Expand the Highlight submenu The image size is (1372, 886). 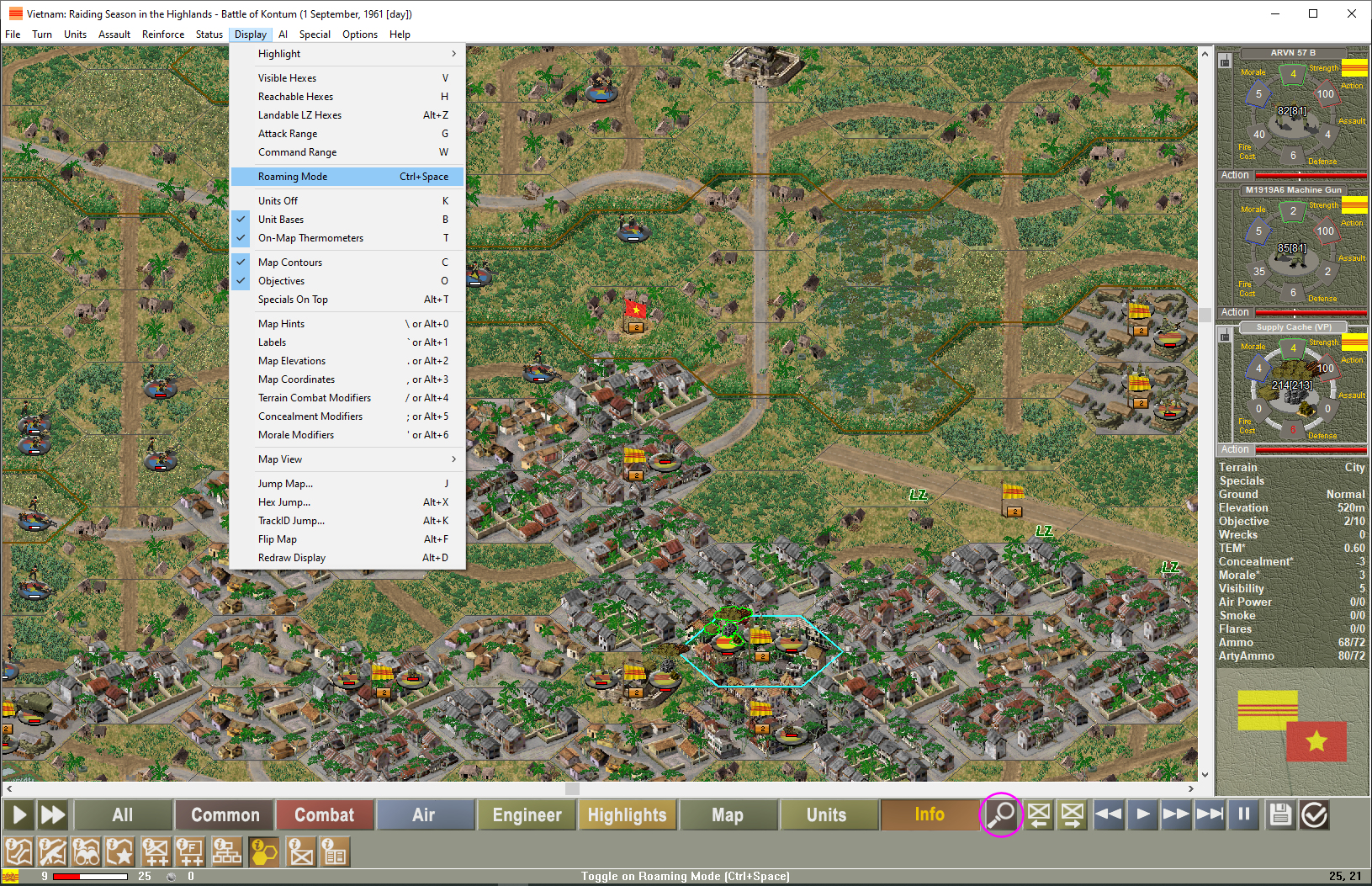[x=347, y=54]
